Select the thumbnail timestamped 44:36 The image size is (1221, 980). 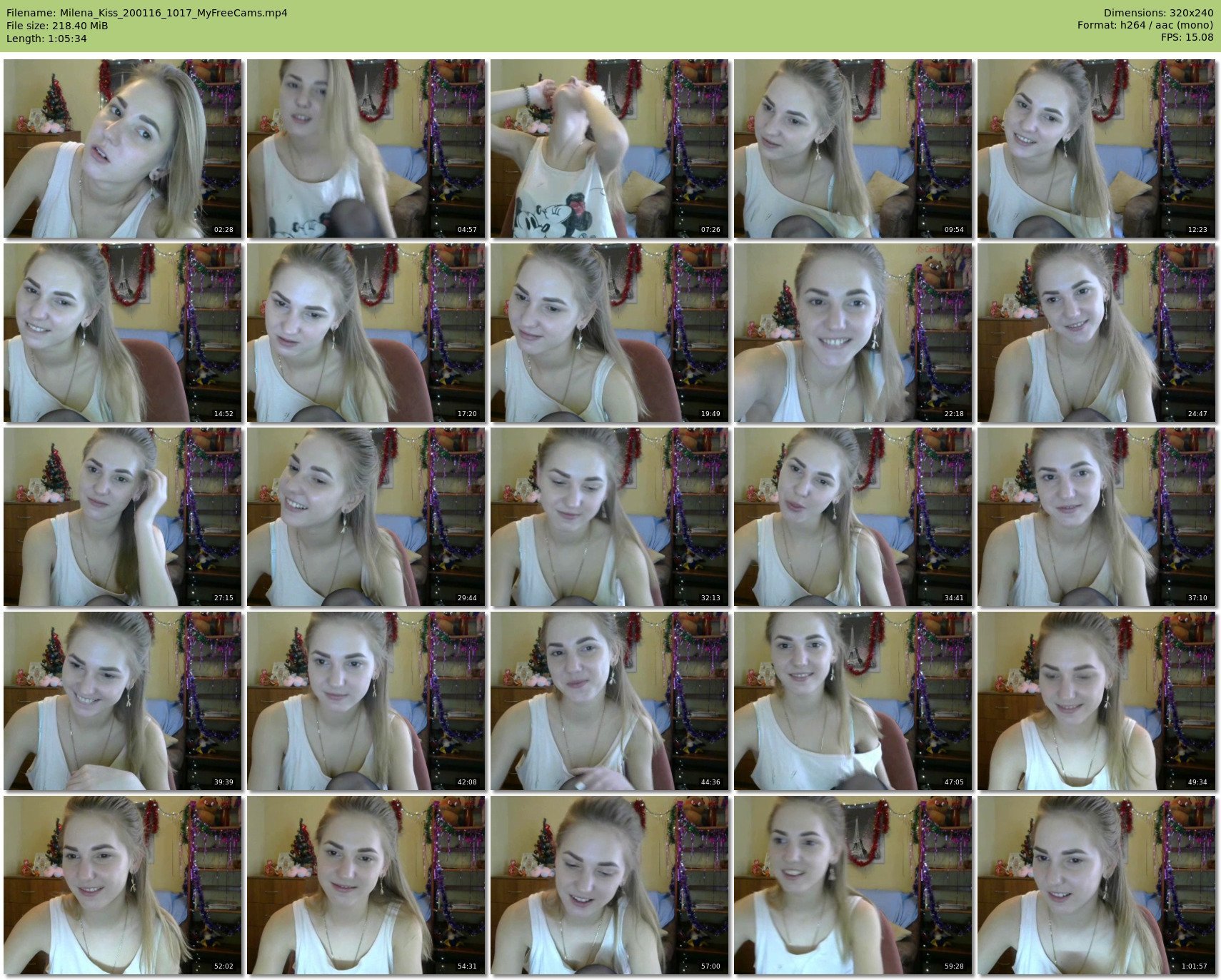click(609, 701)
